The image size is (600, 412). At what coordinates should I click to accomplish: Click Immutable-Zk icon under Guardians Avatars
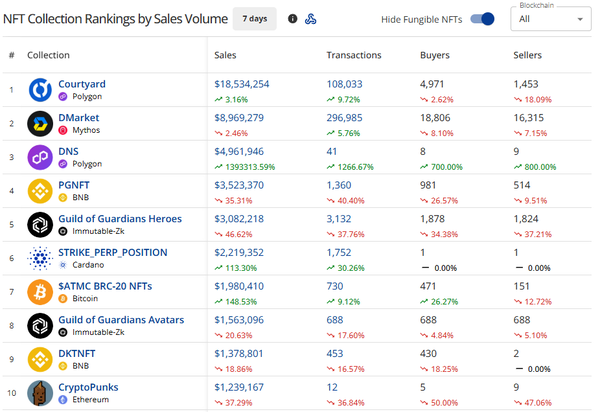click(63, 332)
